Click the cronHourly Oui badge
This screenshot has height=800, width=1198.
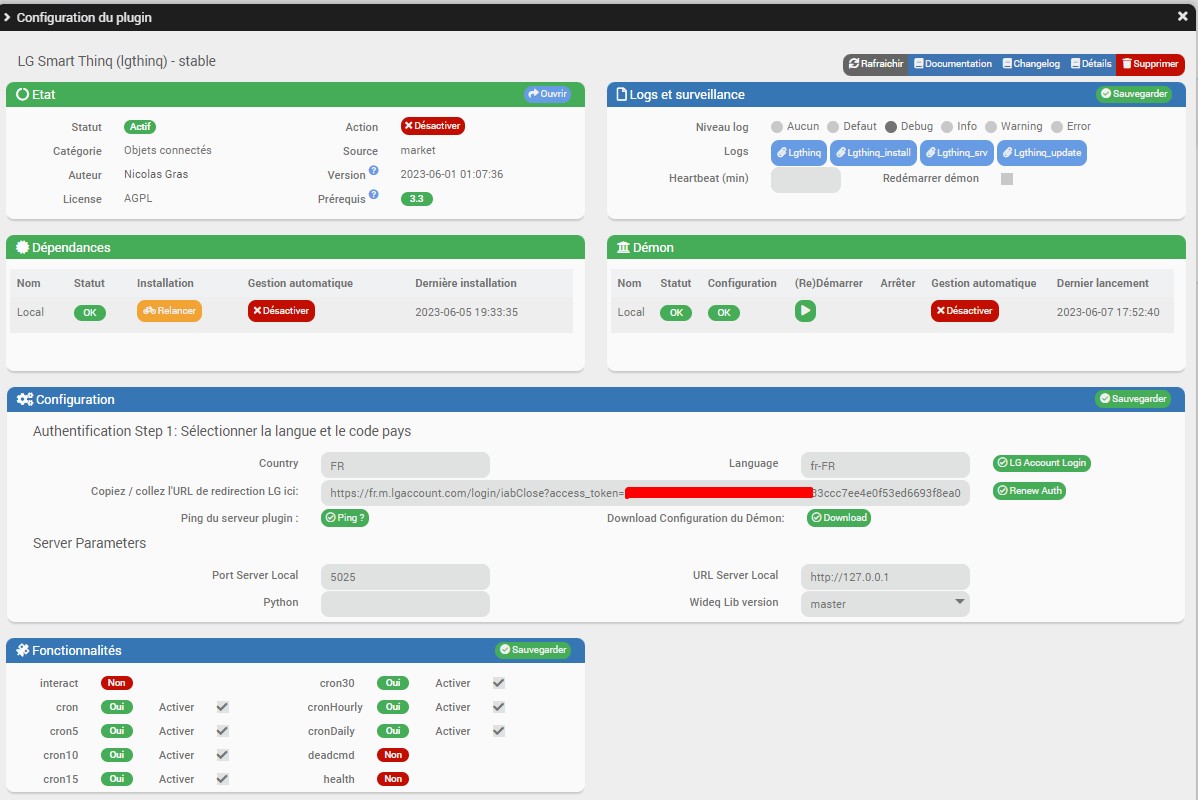click(393, 707)
